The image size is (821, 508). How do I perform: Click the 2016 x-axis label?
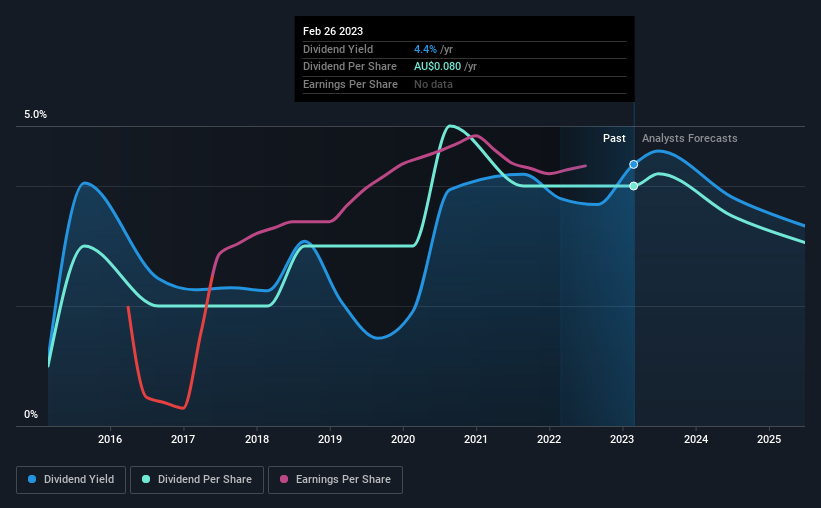[110, 439]
